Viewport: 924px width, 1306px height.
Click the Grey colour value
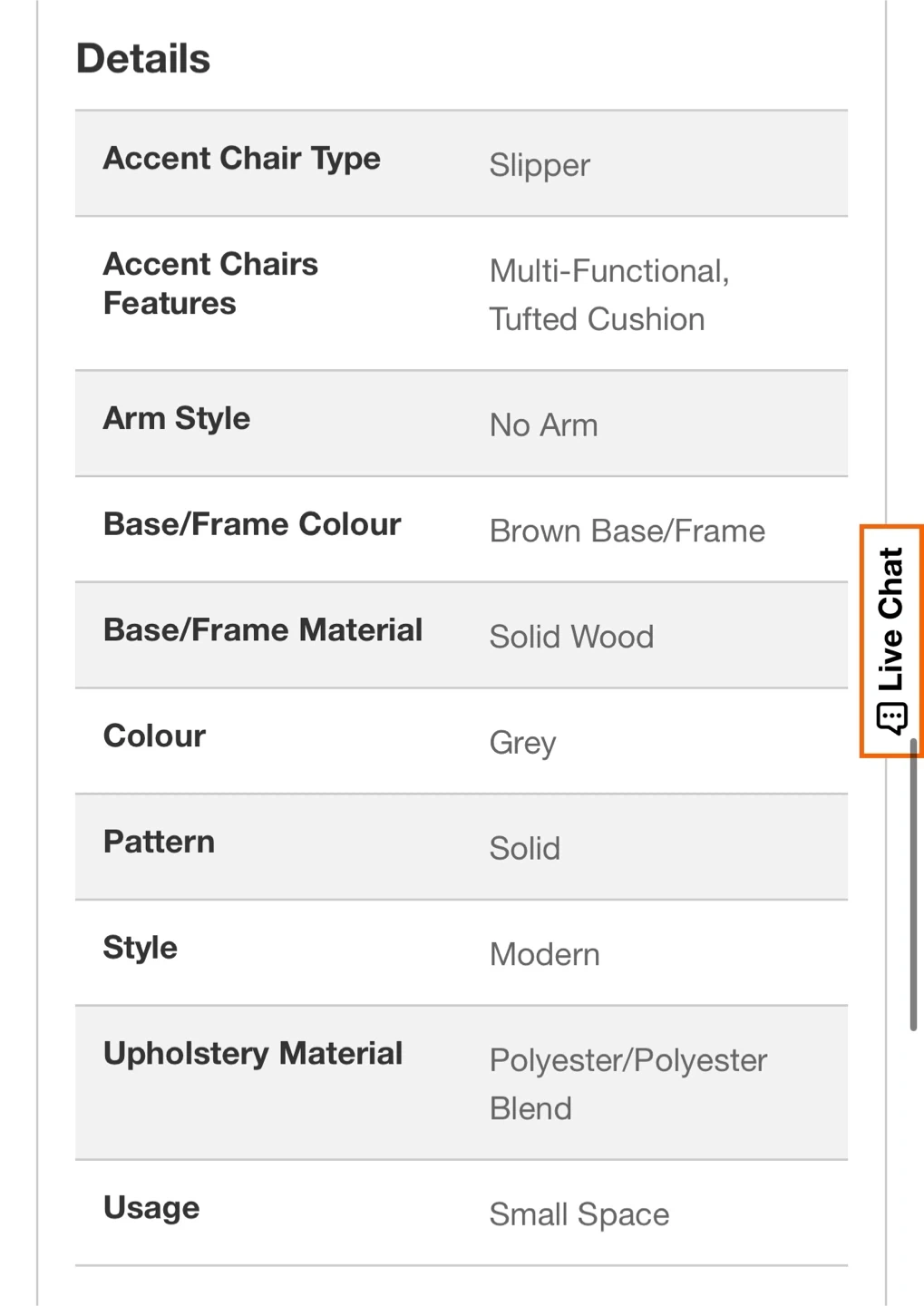click(x=523, y=743)
